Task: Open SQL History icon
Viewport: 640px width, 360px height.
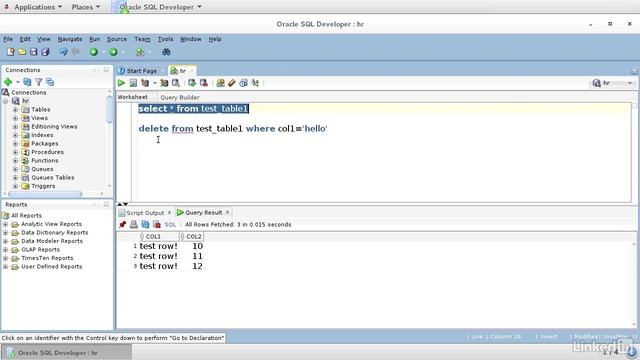Action: [243, 83]
